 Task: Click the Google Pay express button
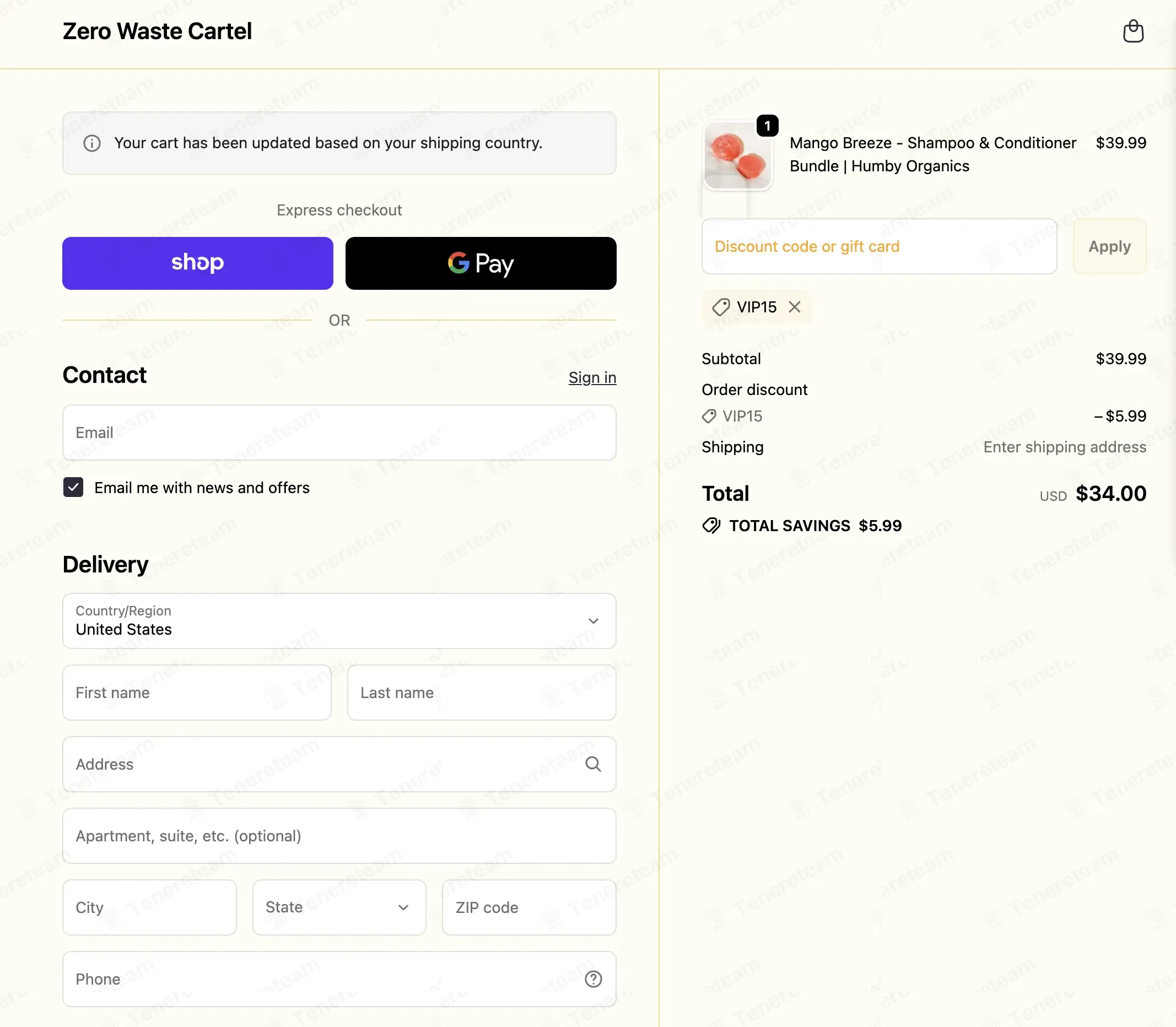coord(480,263)
